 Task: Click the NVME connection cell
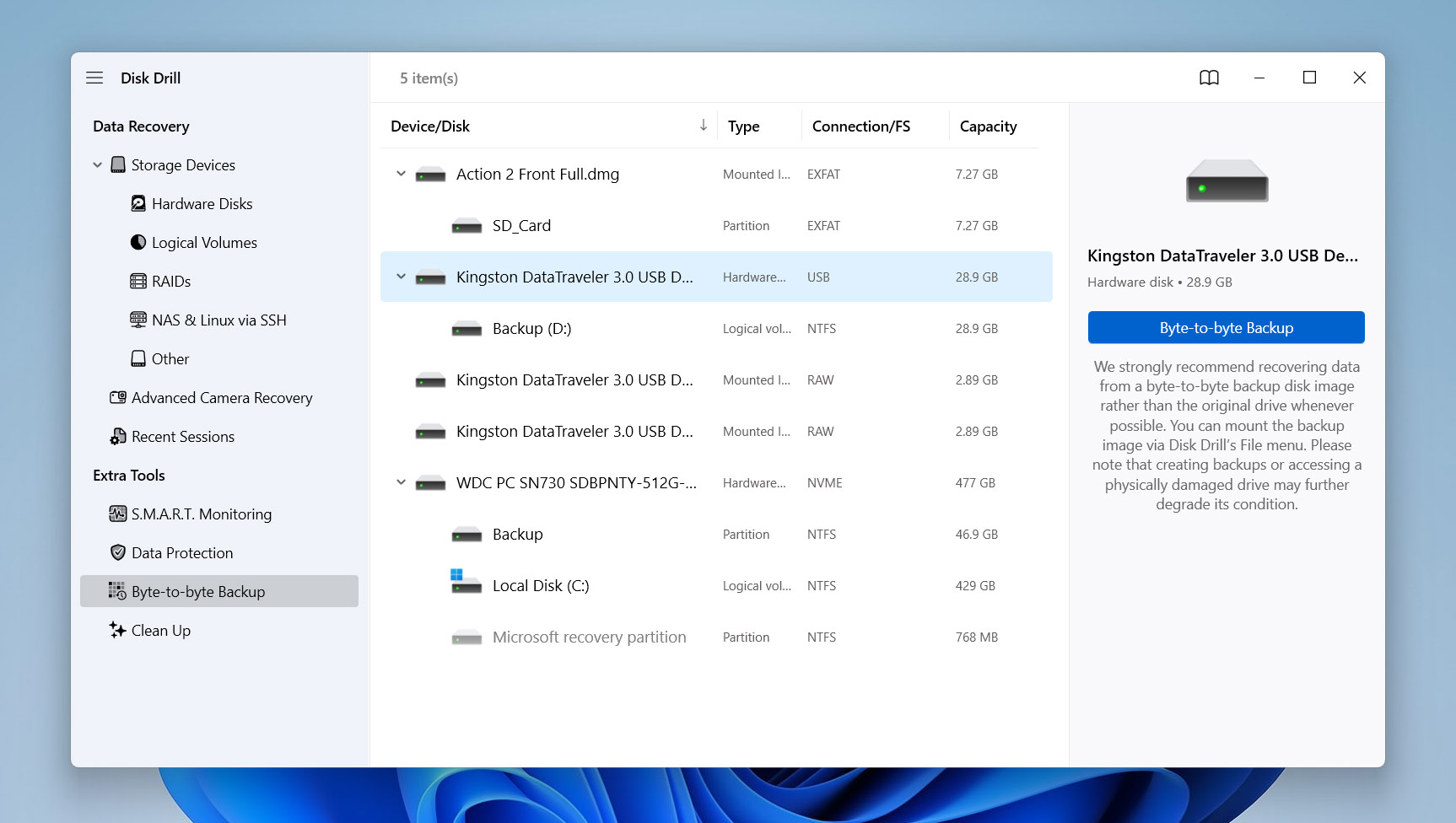pyautogui.click(x=825, y=482)
